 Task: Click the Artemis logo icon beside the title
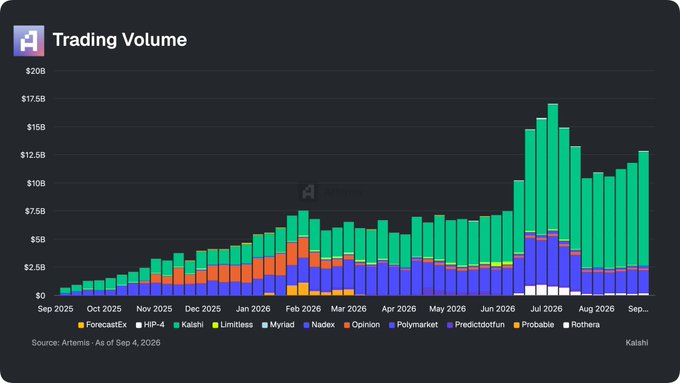tap(29, 40)
